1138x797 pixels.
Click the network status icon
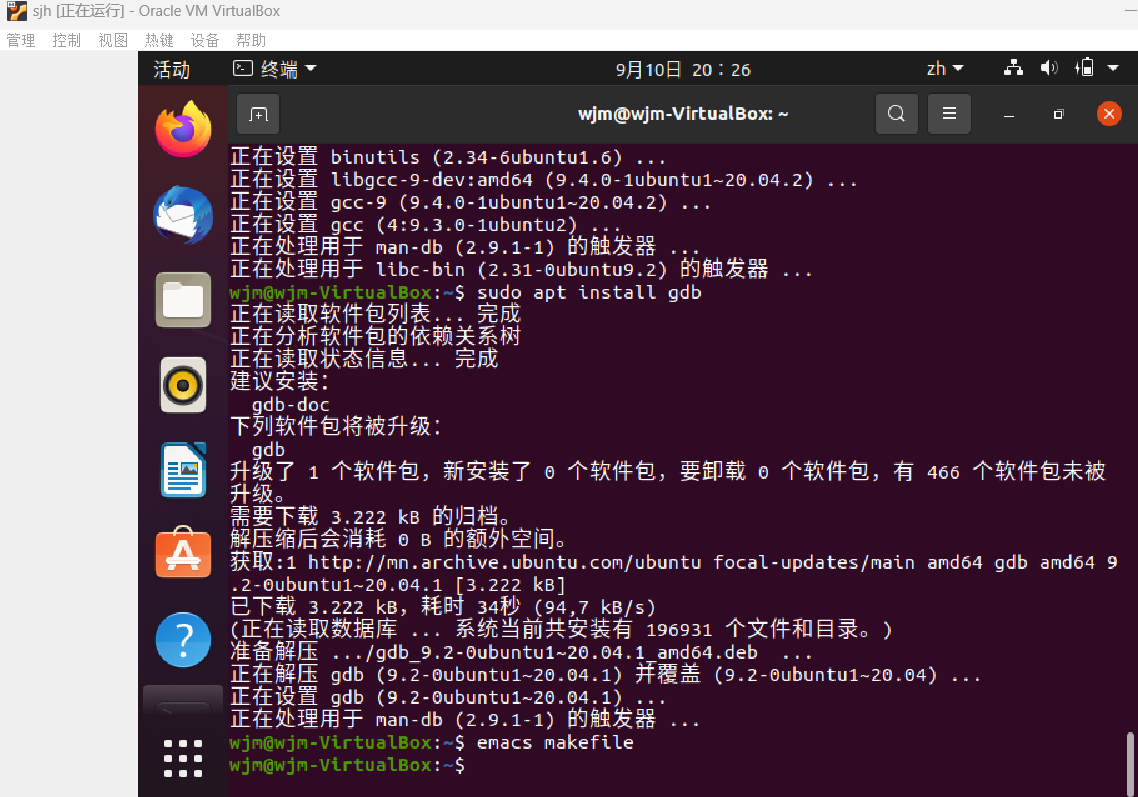click(1013, 68)
